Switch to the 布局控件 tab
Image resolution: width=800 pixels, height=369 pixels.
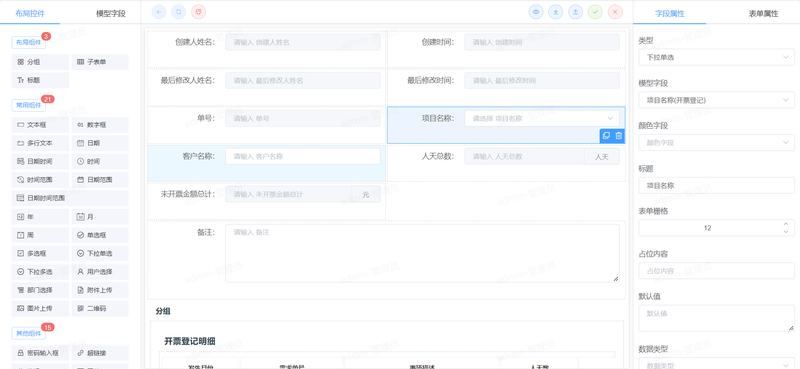pos(30,13)
